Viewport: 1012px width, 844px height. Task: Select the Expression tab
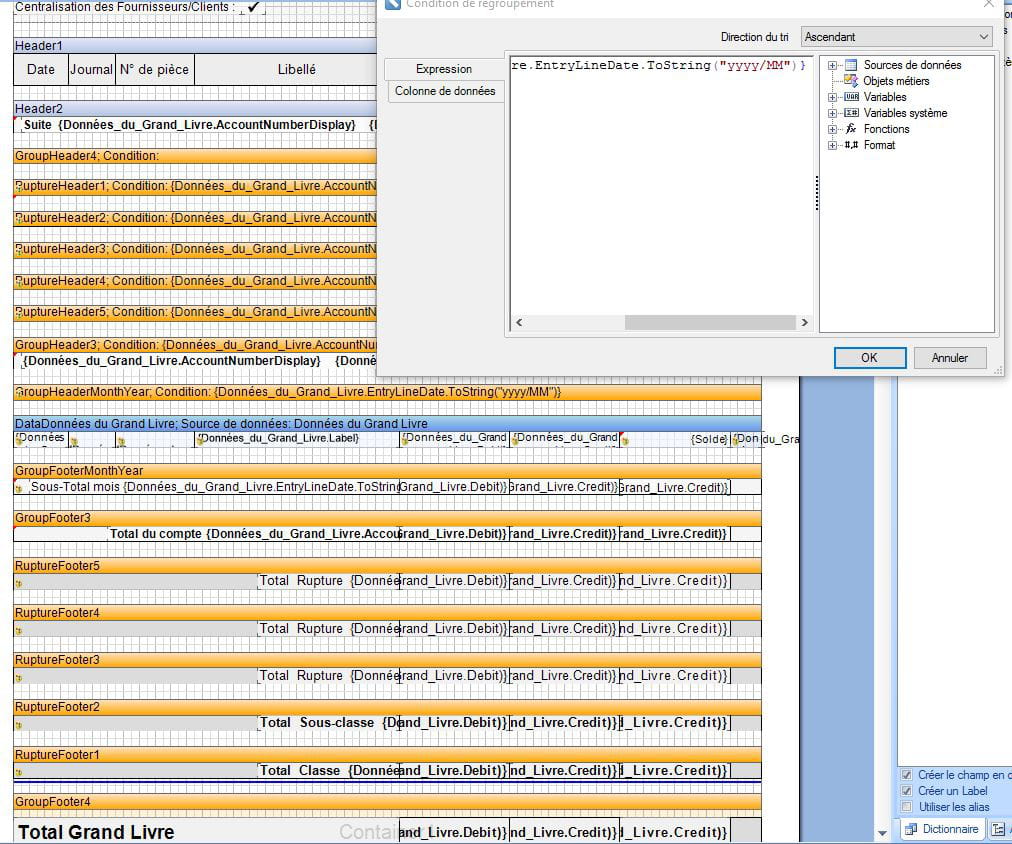coord(444,68)
